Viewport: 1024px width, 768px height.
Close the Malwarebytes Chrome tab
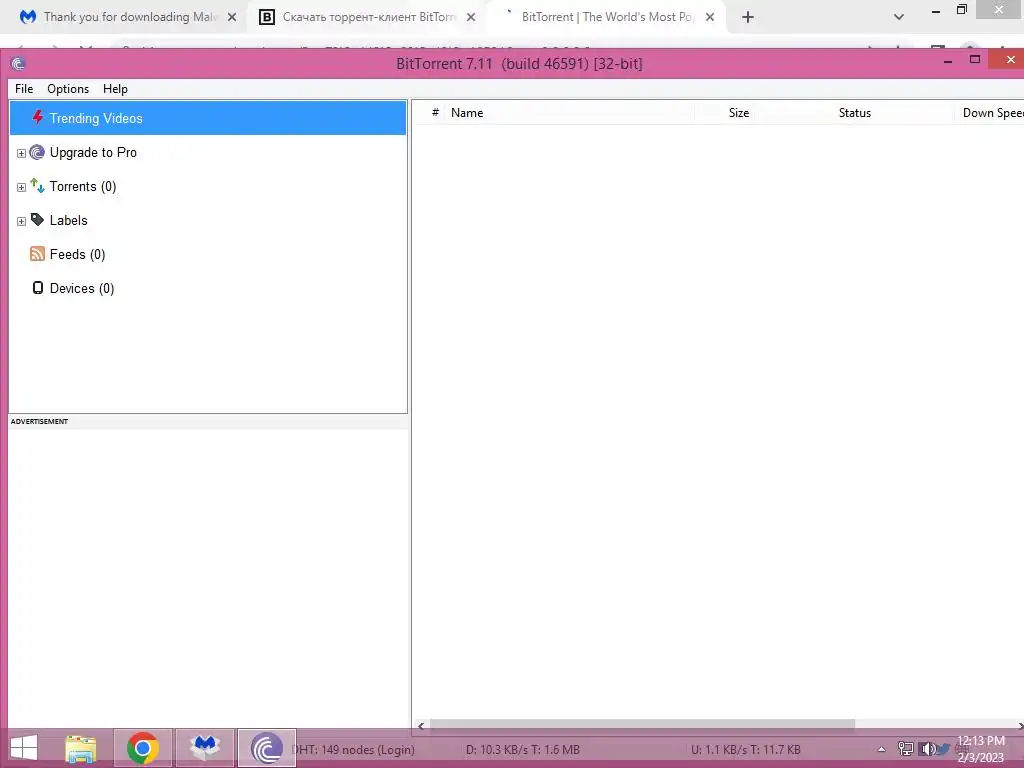tap(232, 18)
